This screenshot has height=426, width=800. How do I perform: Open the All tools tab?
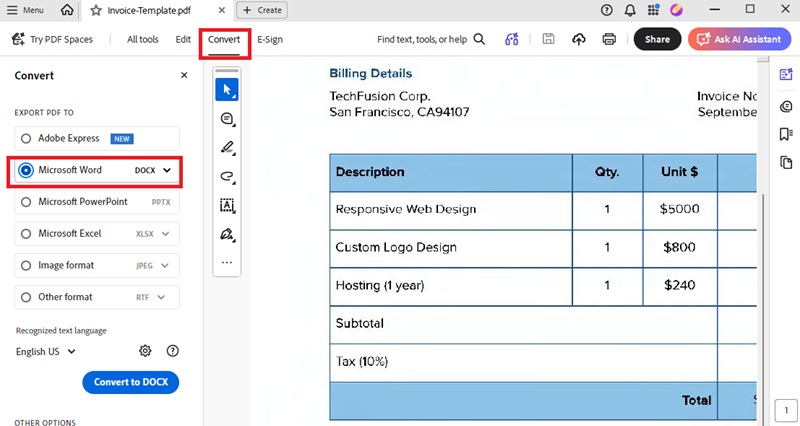(x=142, y=39)
